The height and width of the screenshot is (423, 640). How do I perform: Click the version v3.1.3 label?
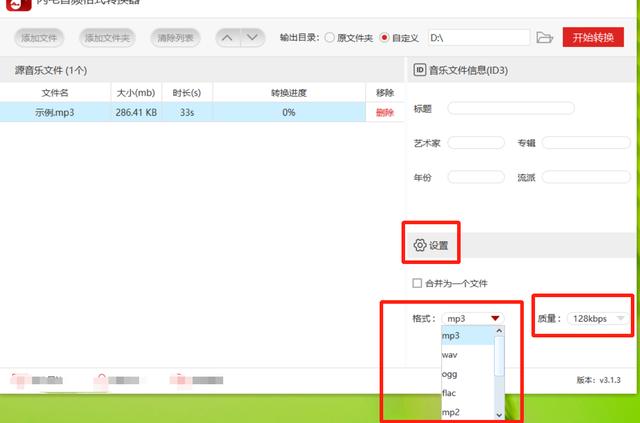click(x=598, y=380)
